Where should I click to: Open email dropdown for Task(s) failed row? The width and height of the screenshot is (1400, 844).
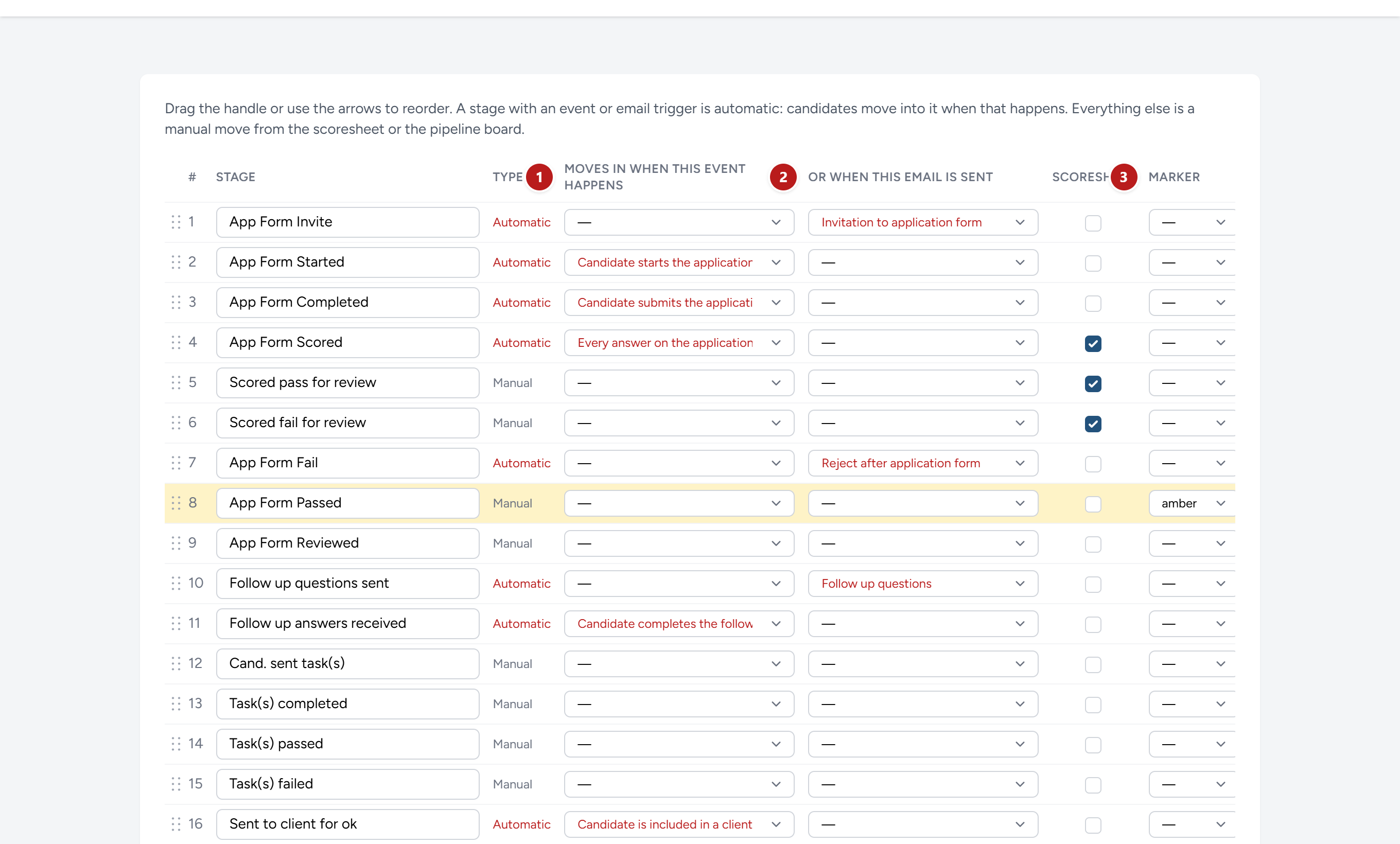(923, 784)
